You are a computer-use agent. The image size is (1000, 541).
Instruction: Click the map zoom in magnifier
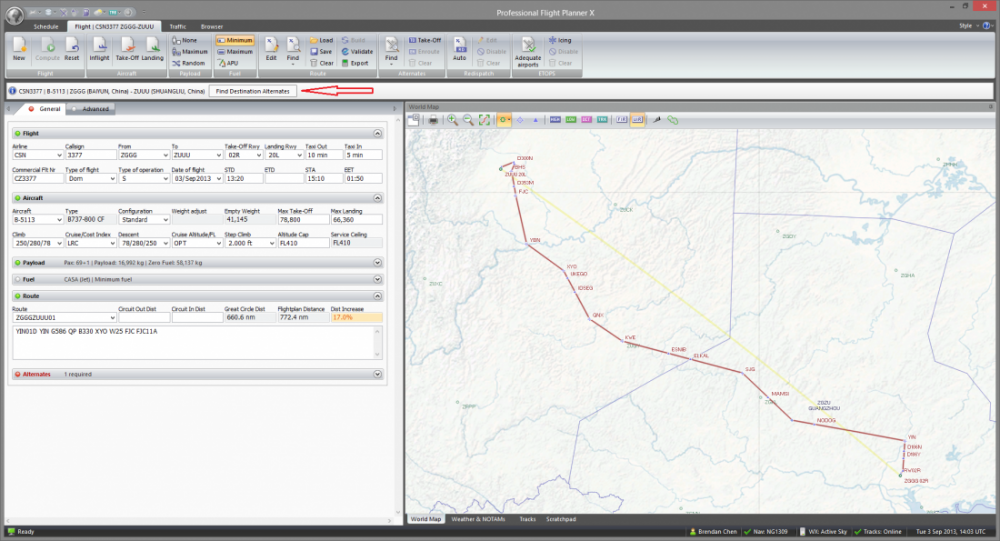pos(453,120)
